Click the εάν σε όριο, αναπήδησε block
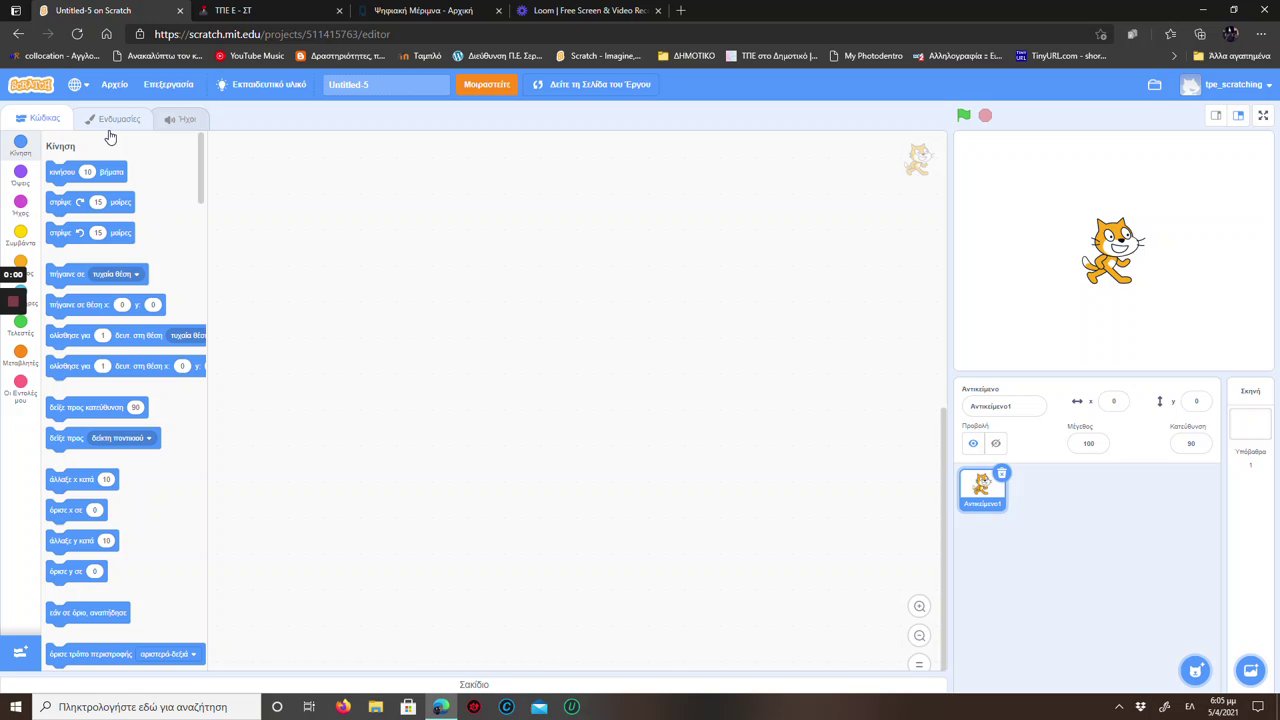 [88, 613]
